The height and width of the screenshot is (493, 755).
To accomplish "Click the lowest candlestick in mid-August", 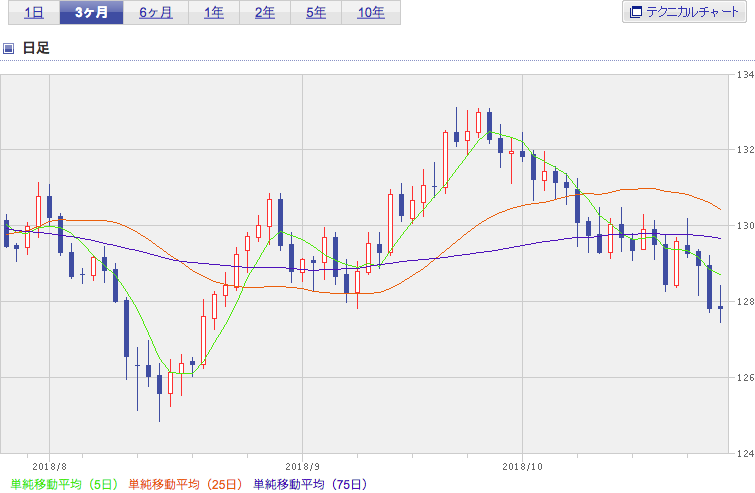I will click(159, 384).
